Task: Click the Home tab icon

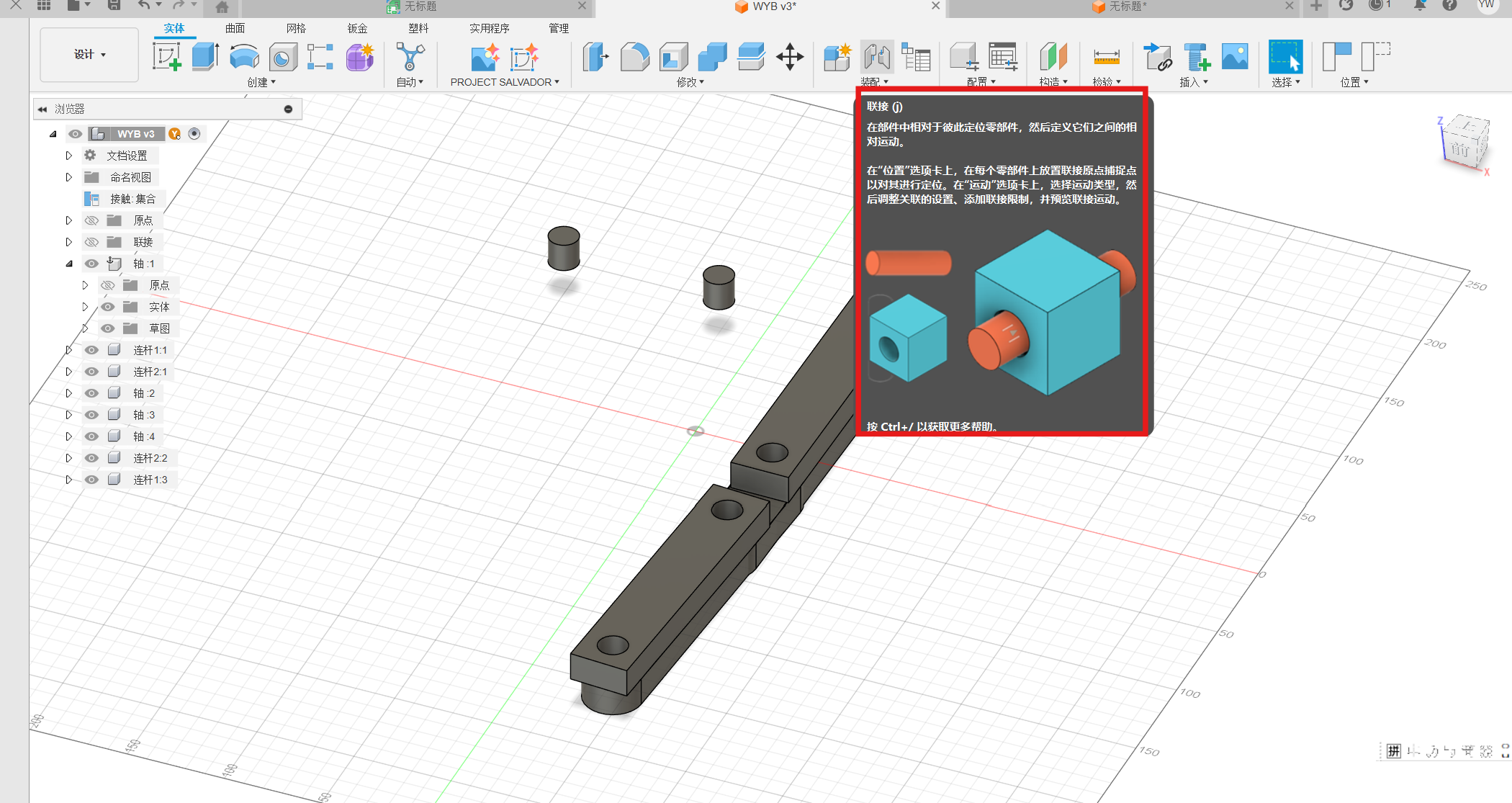Action: coord(222,6)
